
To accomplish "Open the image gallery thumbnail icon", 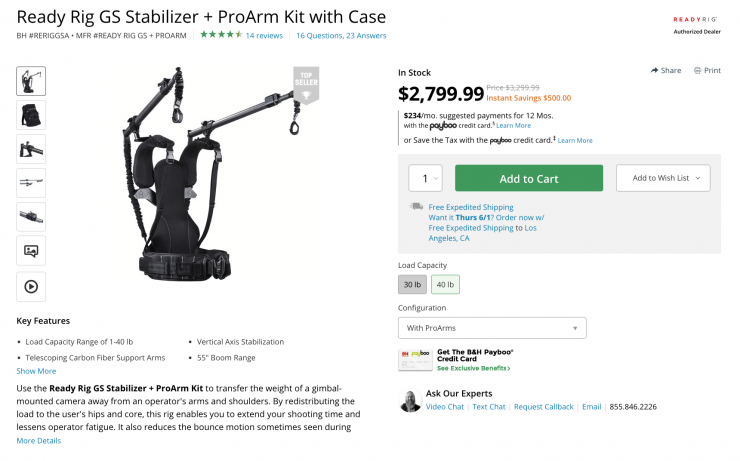I will tap(31, 251).
